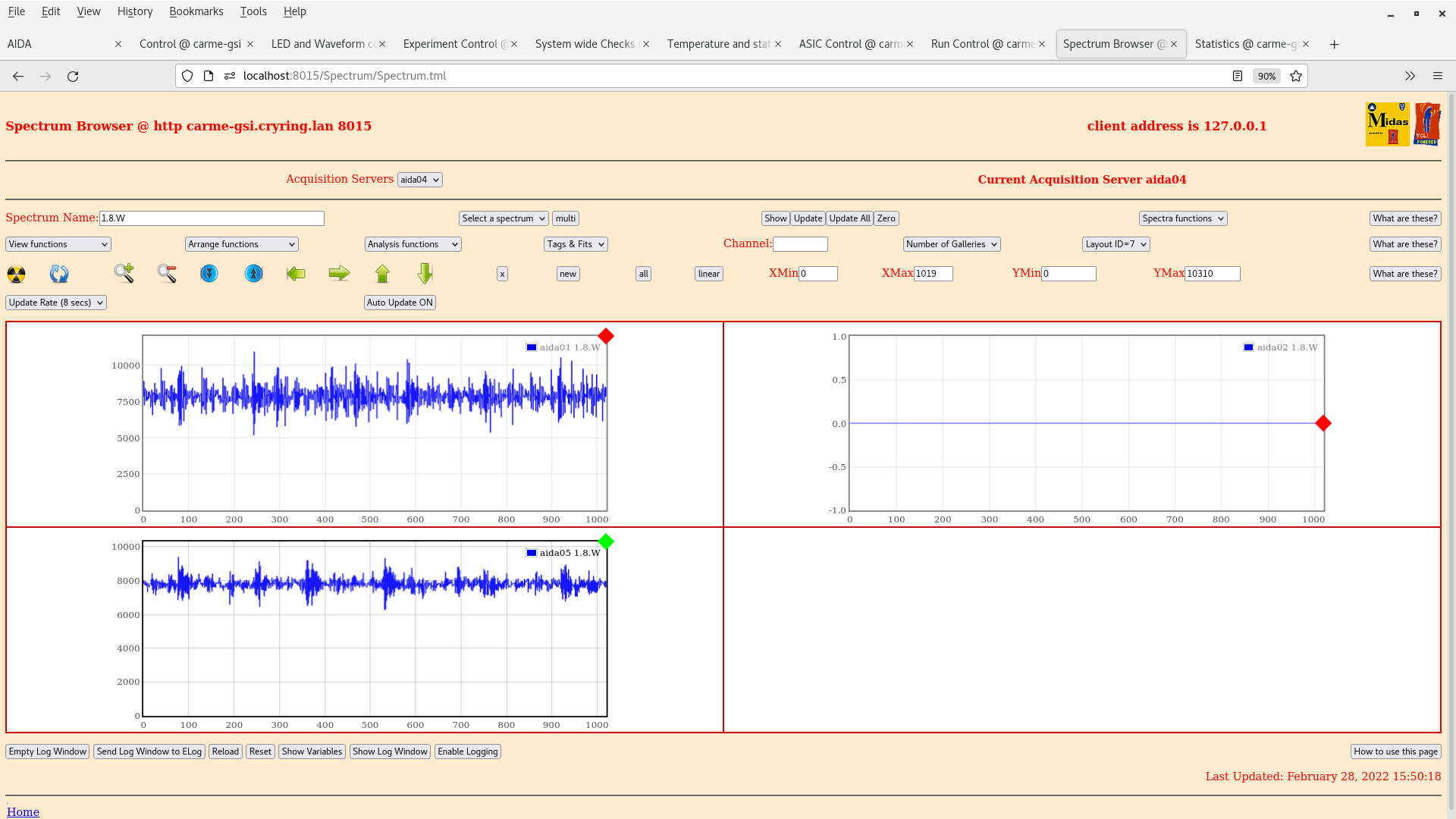Click the Channel input field
The width and height of the screenshot is (1456, 819).
coord(800,244)
